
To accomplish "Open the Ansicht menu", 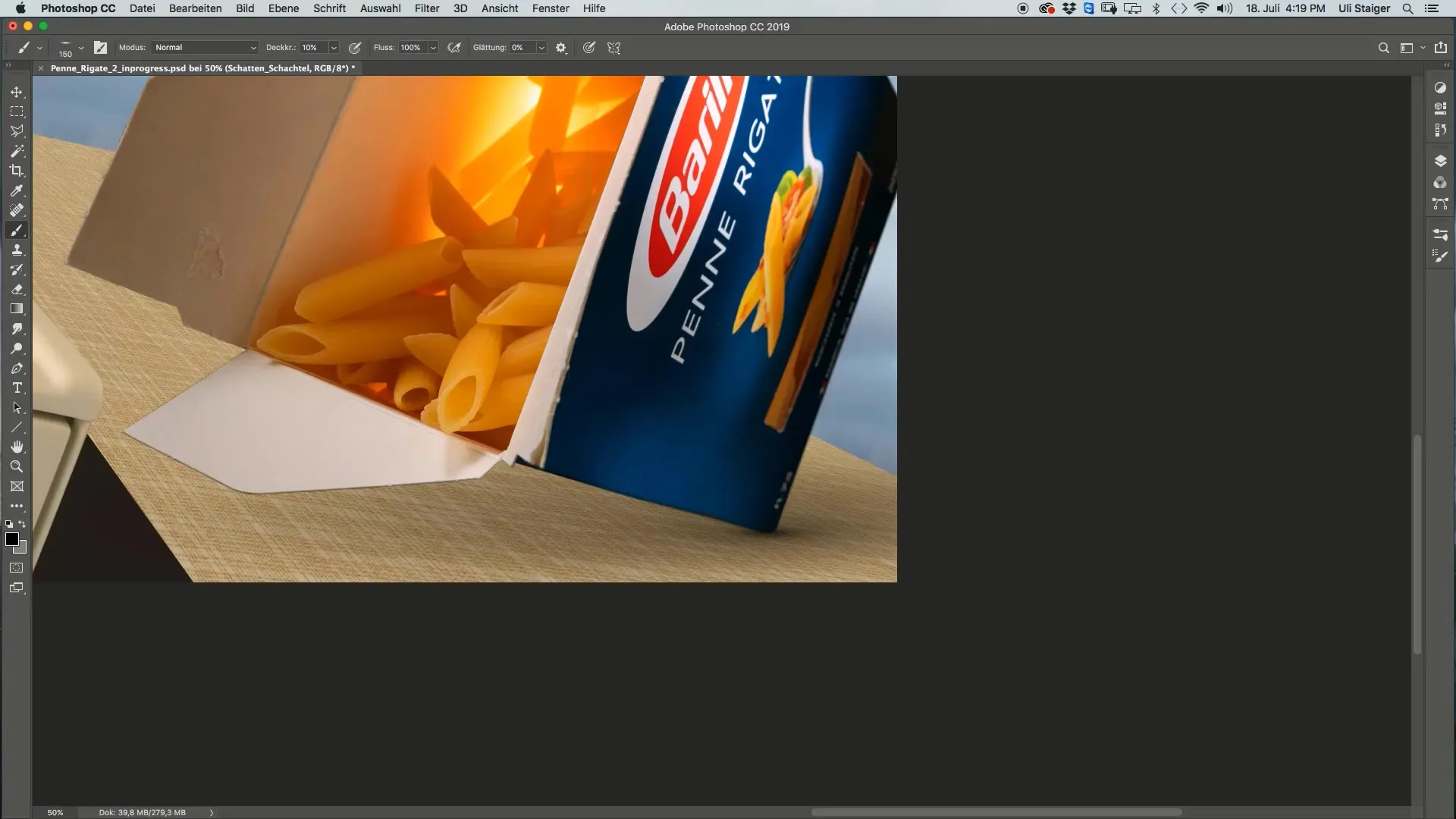I will (500, 8).
